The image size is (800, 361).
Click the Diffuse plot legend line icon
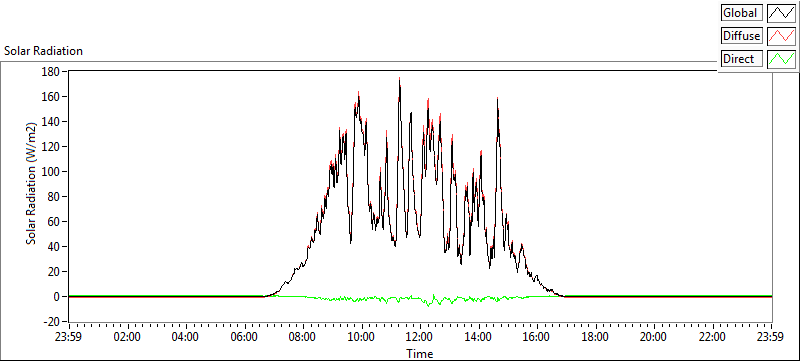pos(781,36)
